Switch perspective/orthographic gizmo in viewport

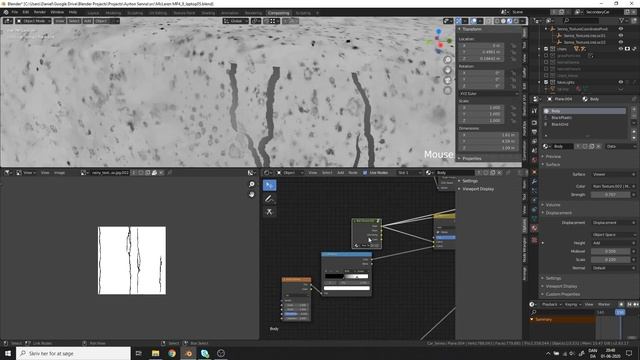pos(448,91)
